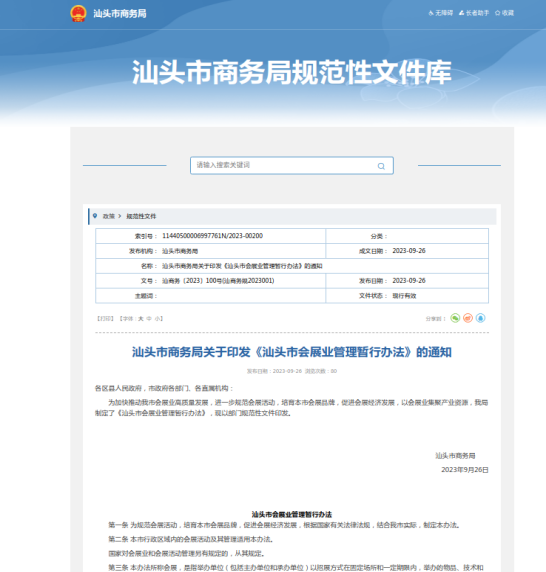
Task: Click the 名称 row document title text
Action: pyautogui.click(x=242, y=266)
